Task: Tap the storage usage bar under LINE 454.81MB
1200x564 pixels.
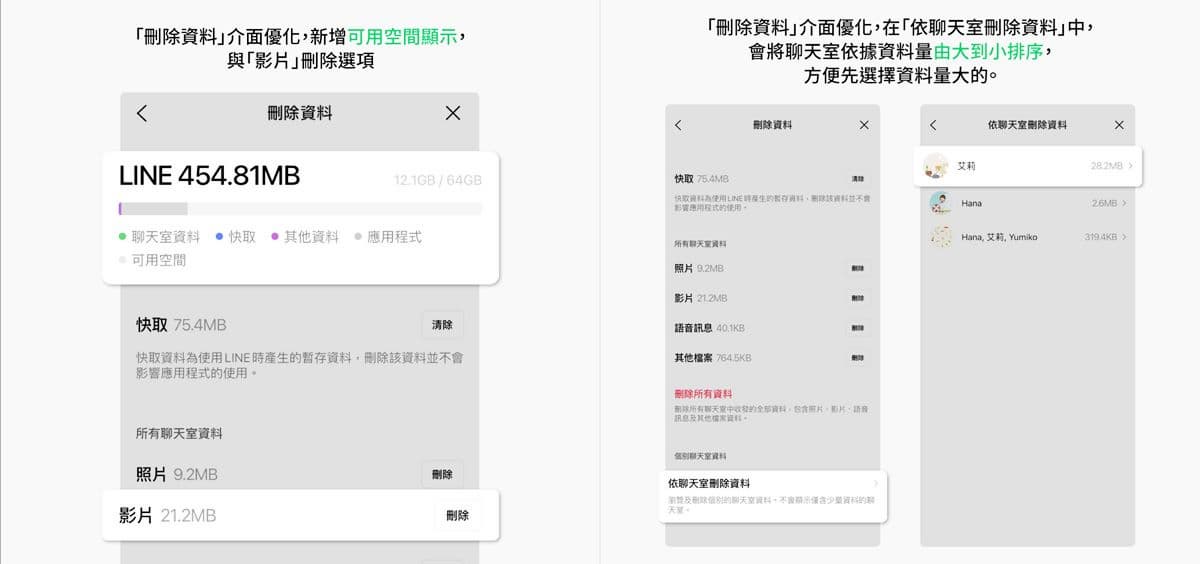Action: pos(300,209)
